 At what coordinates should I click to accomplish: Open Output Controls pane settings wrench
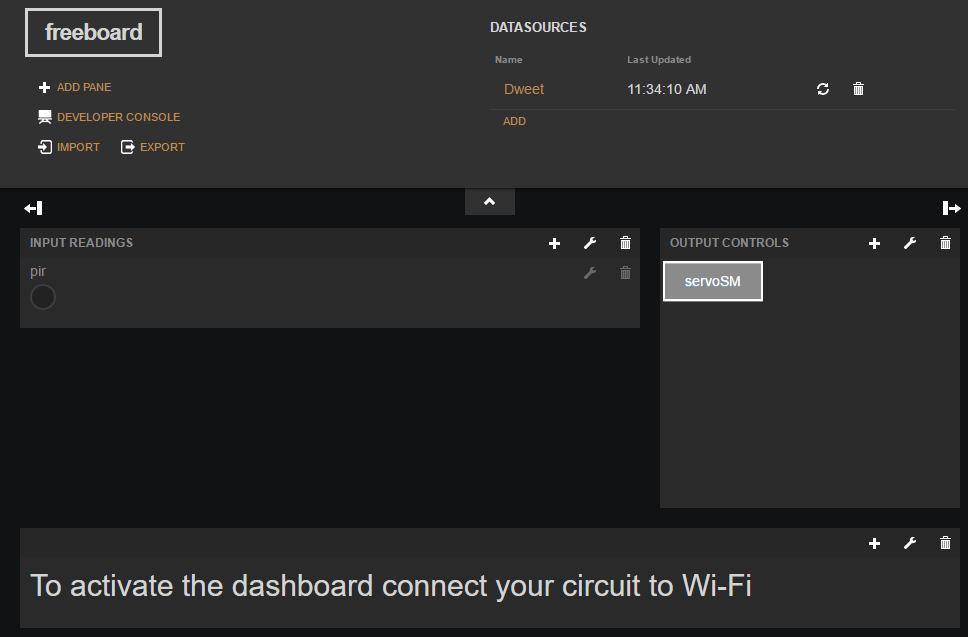click(910, 243)
